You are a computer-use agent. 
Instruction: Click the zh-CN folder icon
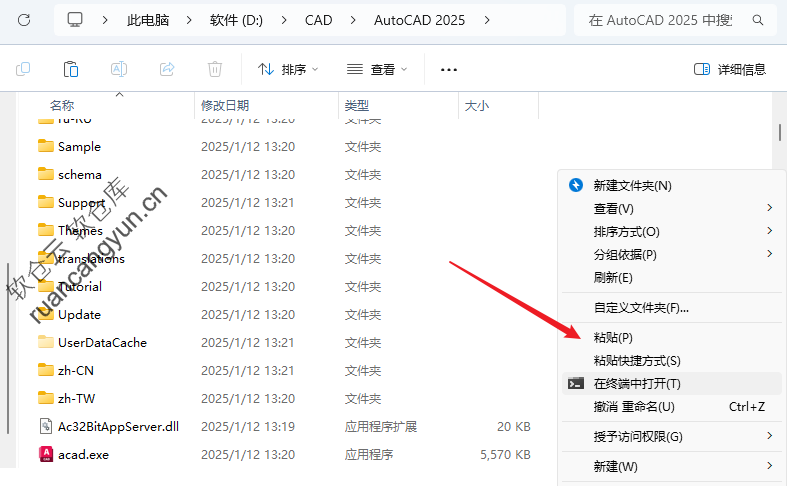(46, 370)
